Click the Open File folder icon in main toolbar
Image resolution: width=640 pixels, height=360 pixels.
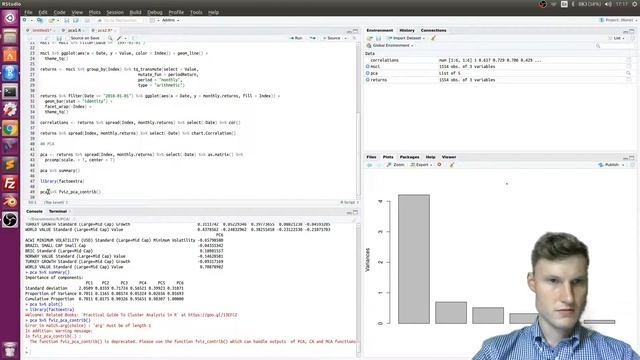point(51,20)
